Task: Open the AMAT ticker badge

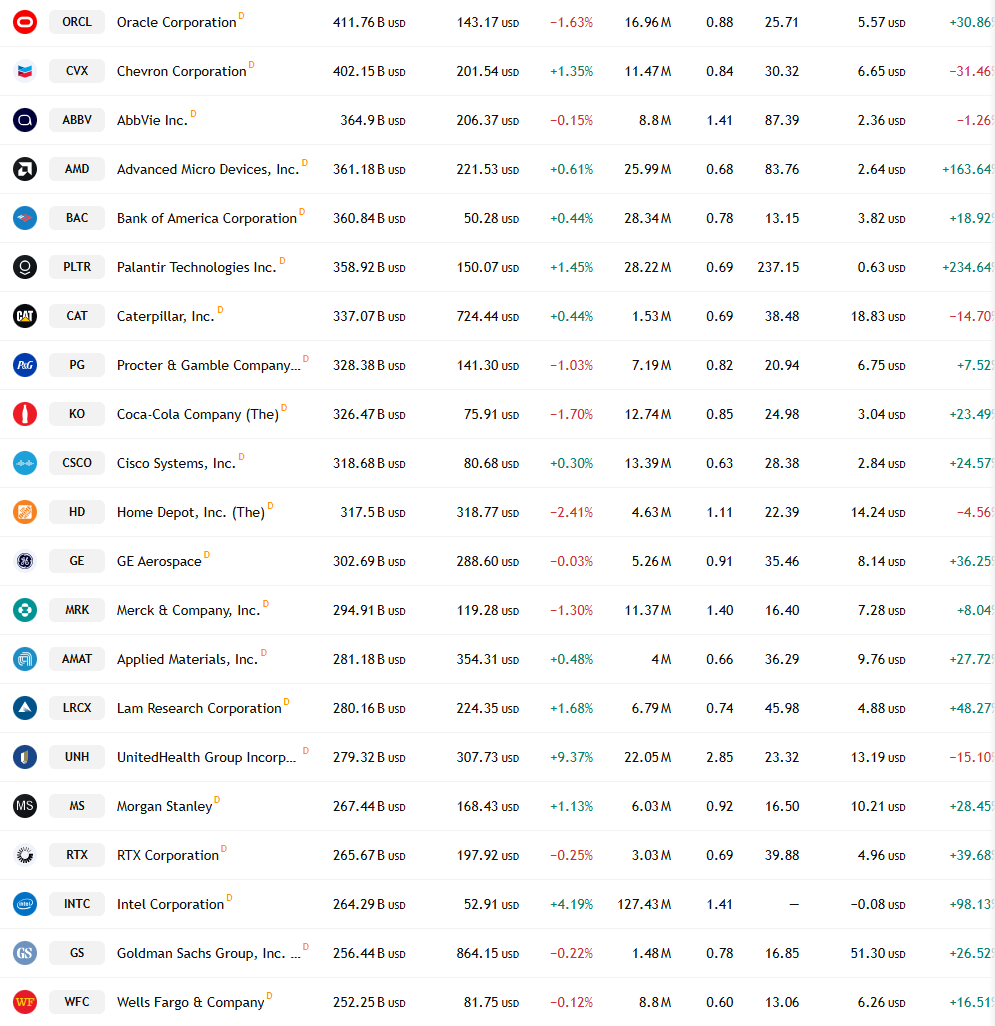Action: pyautogui.click(x=77, y=660)
